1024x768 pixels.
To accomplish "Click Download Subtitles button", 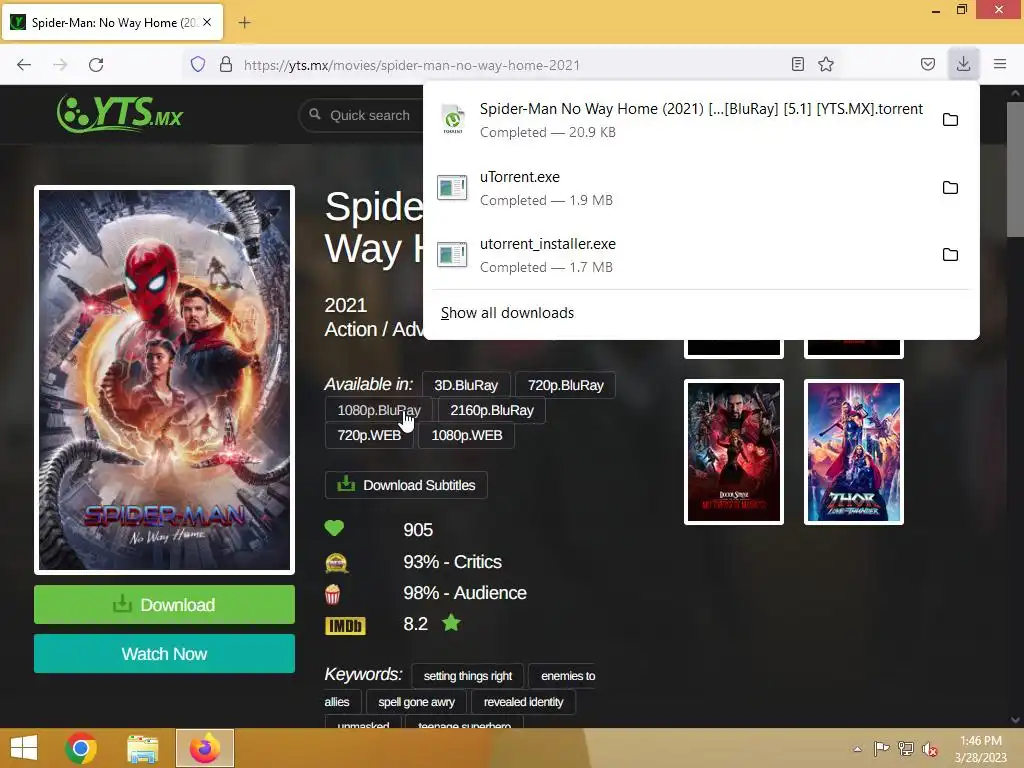I will coord(406,485).
